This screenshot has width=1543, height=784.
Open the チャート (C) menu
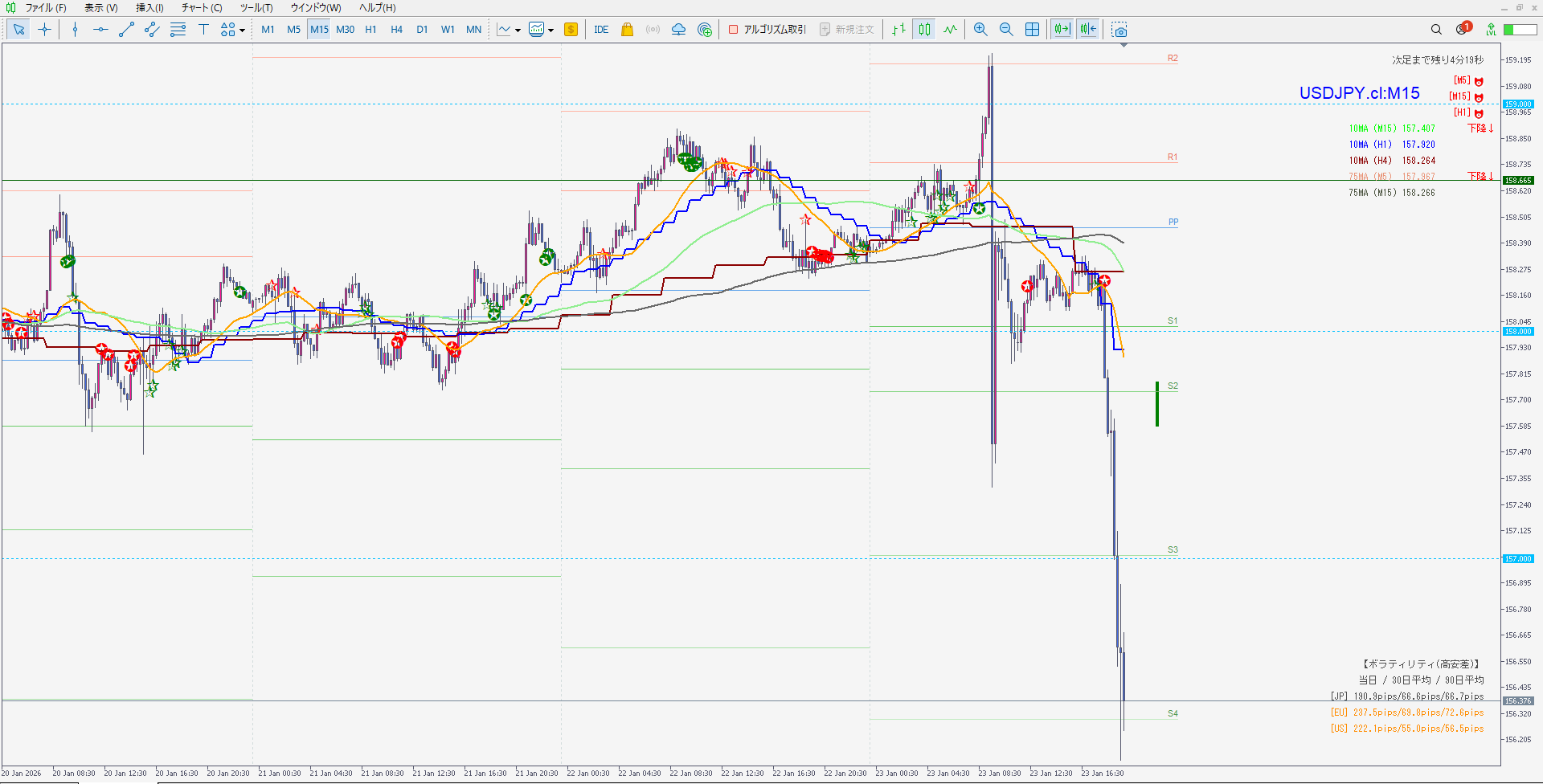[x=201, y=8]
